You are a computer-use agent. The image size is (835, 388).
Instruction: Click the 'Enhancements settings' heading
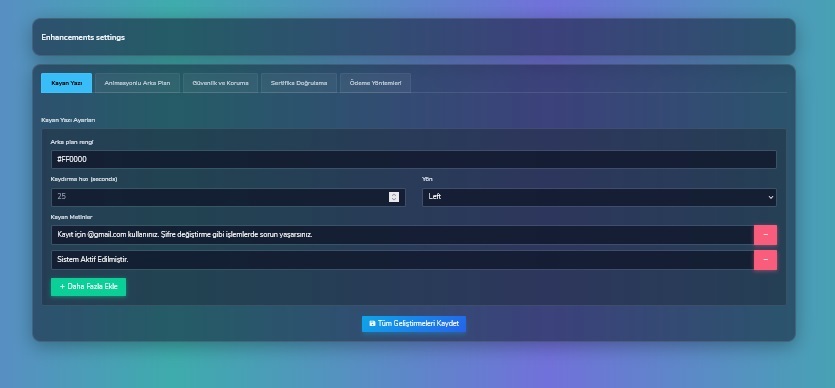(x=83, y=37)
